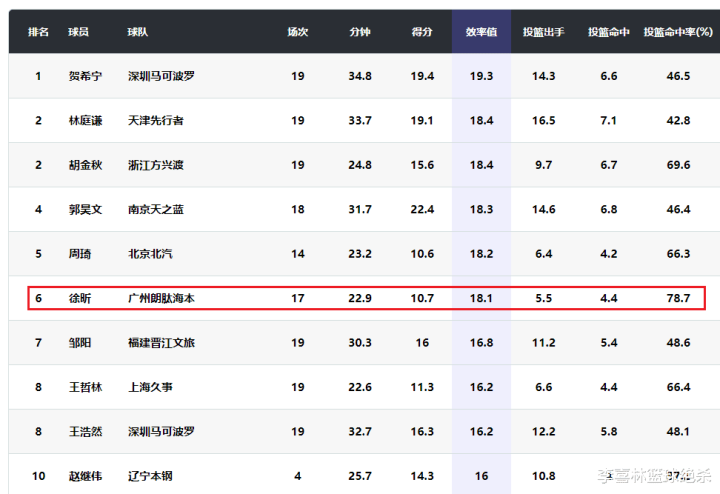Screen dimensions: 720x494
Task: Sort table by 效率值 column header
Action: tap(481, 32)
